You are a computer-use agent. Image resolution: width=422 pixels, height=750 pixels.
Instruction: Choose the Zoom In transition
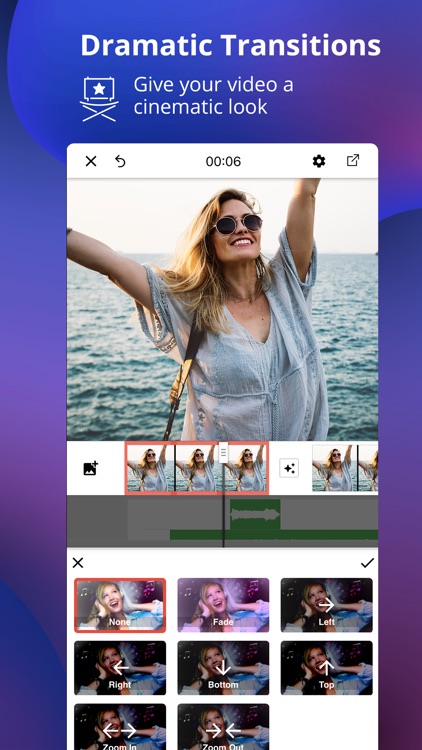[x=120, y=727]
